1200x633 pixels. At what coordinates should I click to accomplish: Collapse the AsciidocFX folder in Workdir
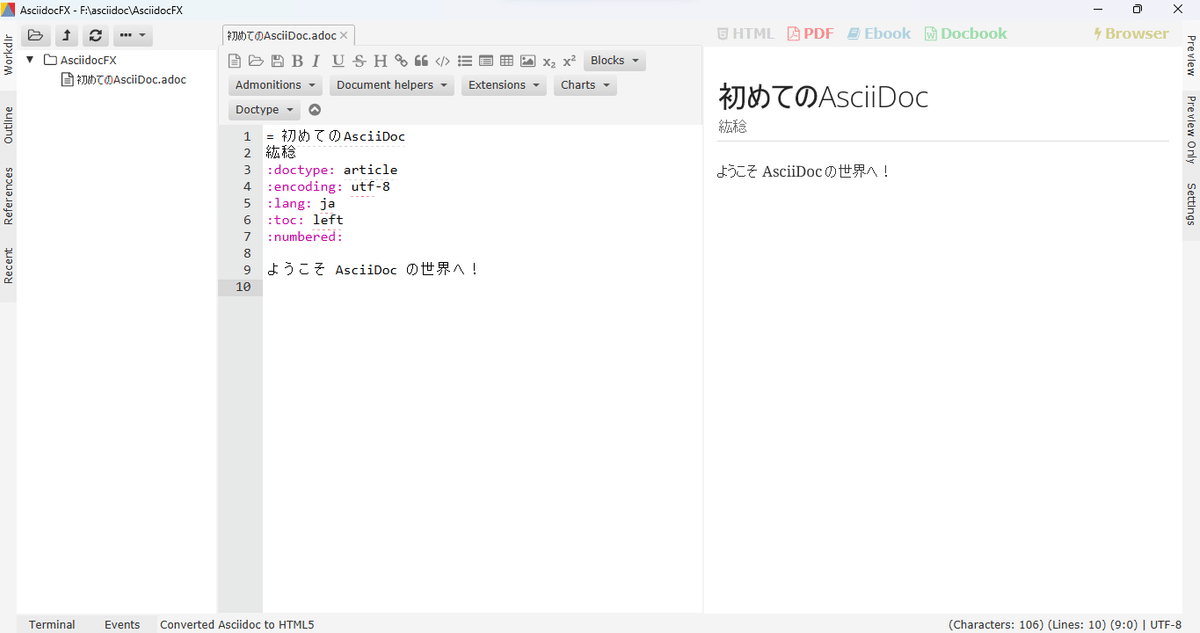point(29,59)
